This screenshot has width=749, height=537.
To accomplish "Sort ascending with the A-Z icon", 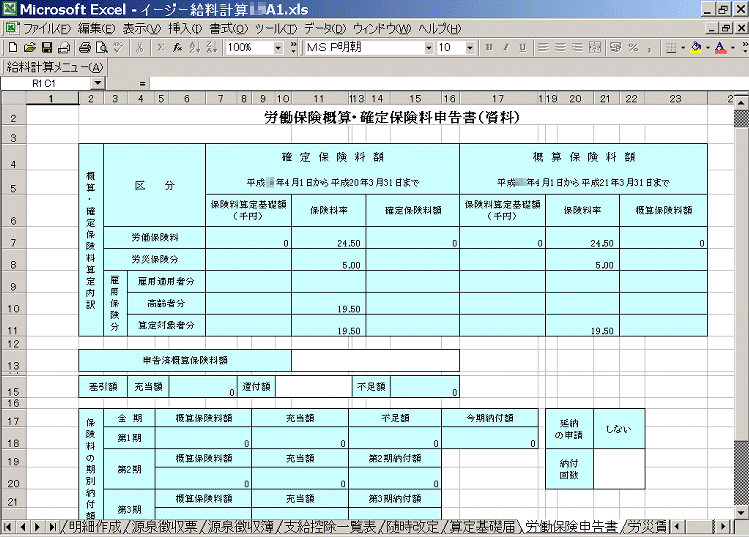I will 193,47.
